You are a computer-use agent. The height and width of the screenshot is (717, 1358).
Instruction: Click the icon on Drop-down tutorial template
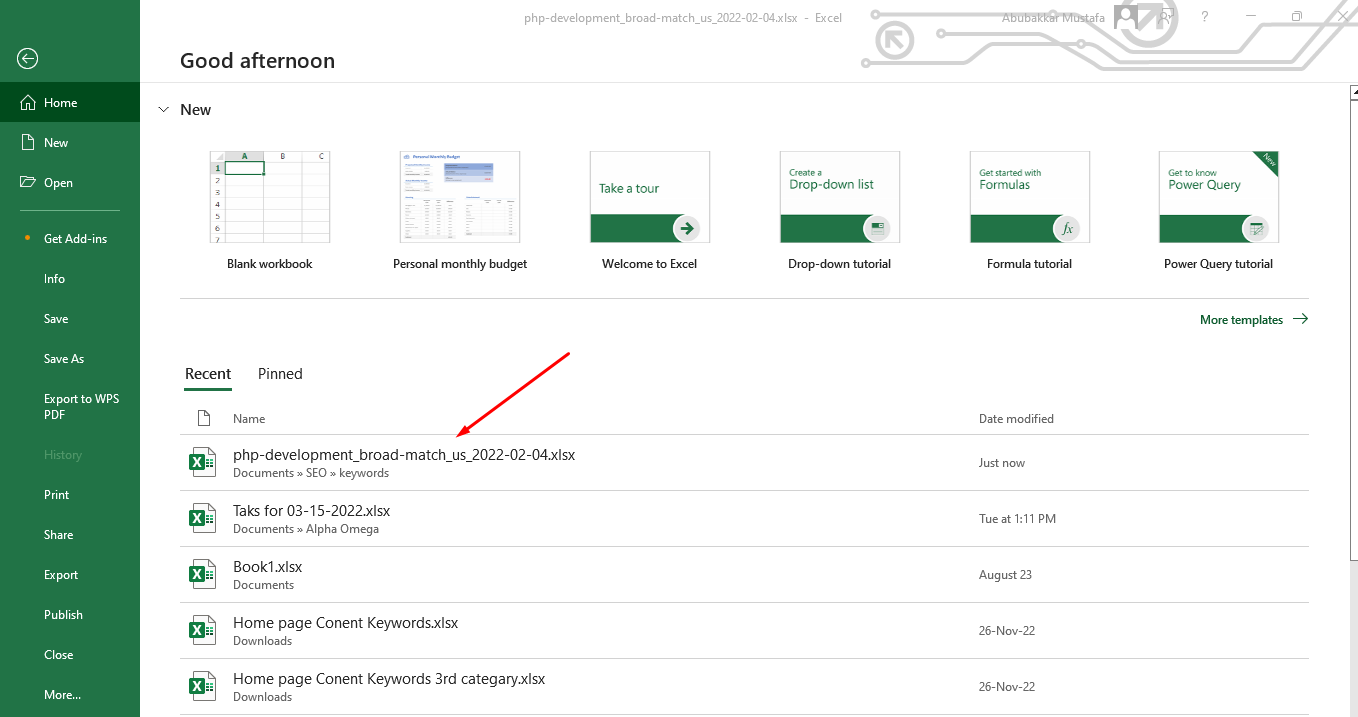tap(876, 228)
